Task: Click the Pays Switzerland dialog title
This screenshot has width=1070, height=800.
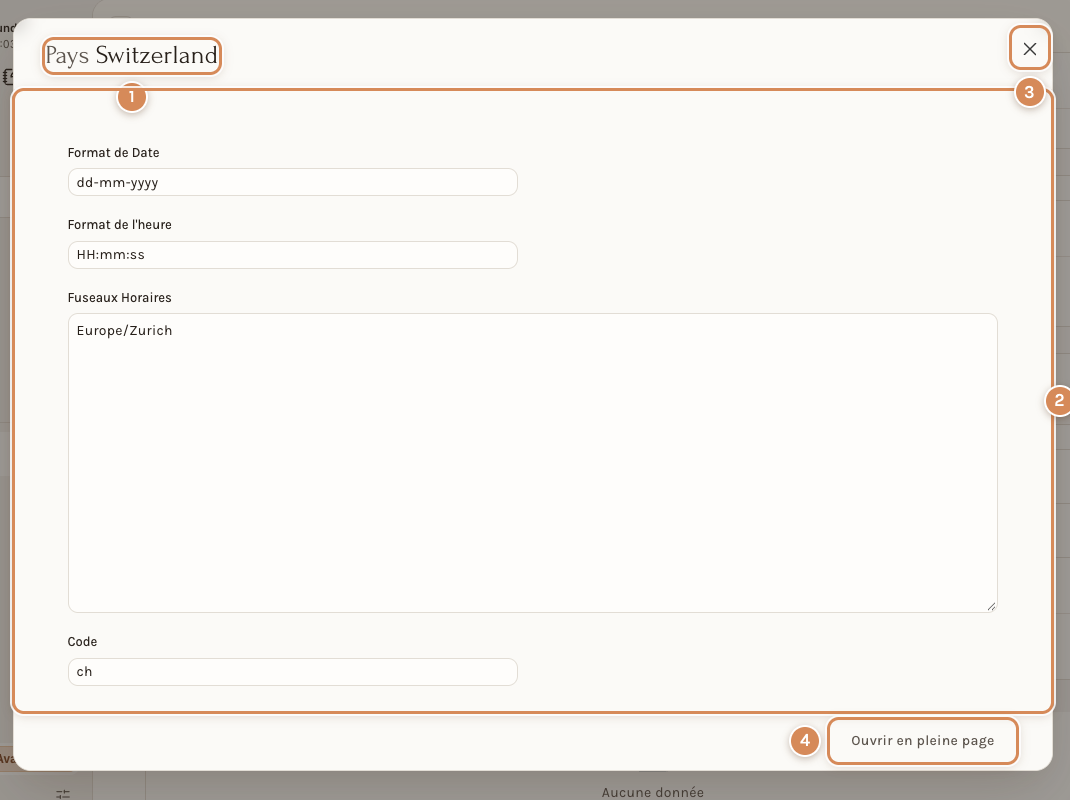Action: coord(132,55)
